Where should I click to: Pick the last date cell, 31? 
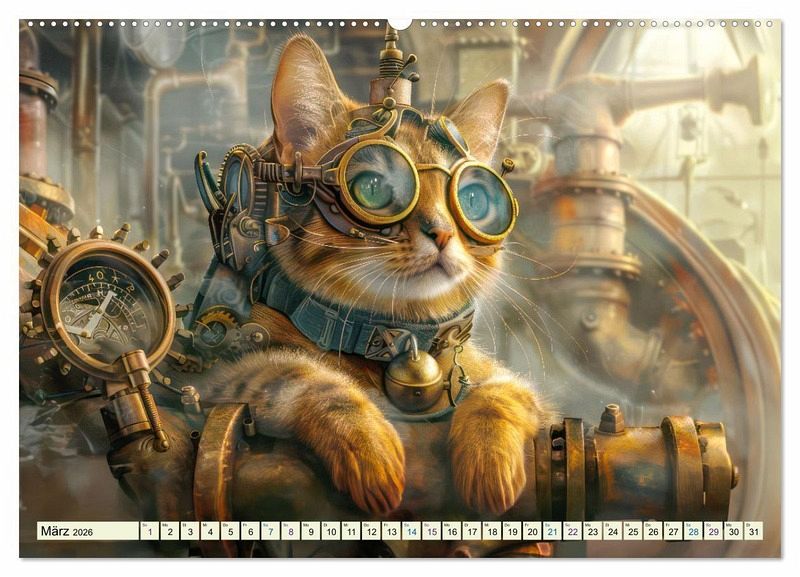click(x=754, y=532)
